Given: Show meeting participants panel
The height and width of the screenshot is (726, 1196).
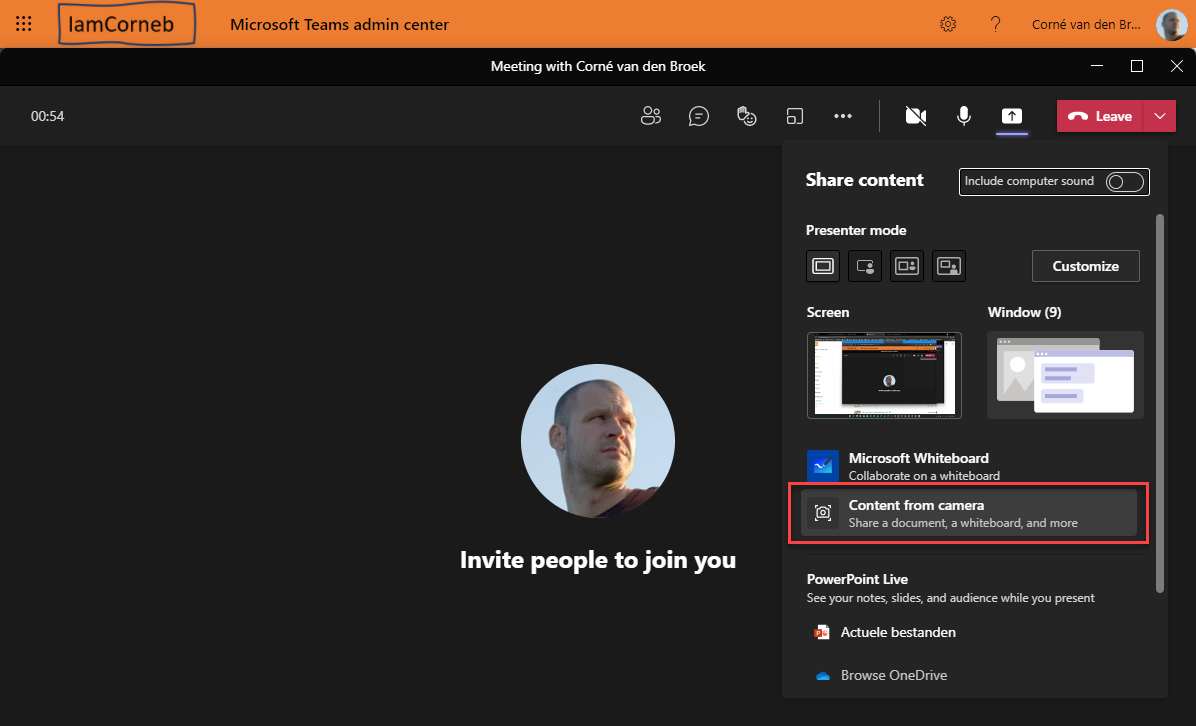Looking at the screenshot, I should coord(651,116).
